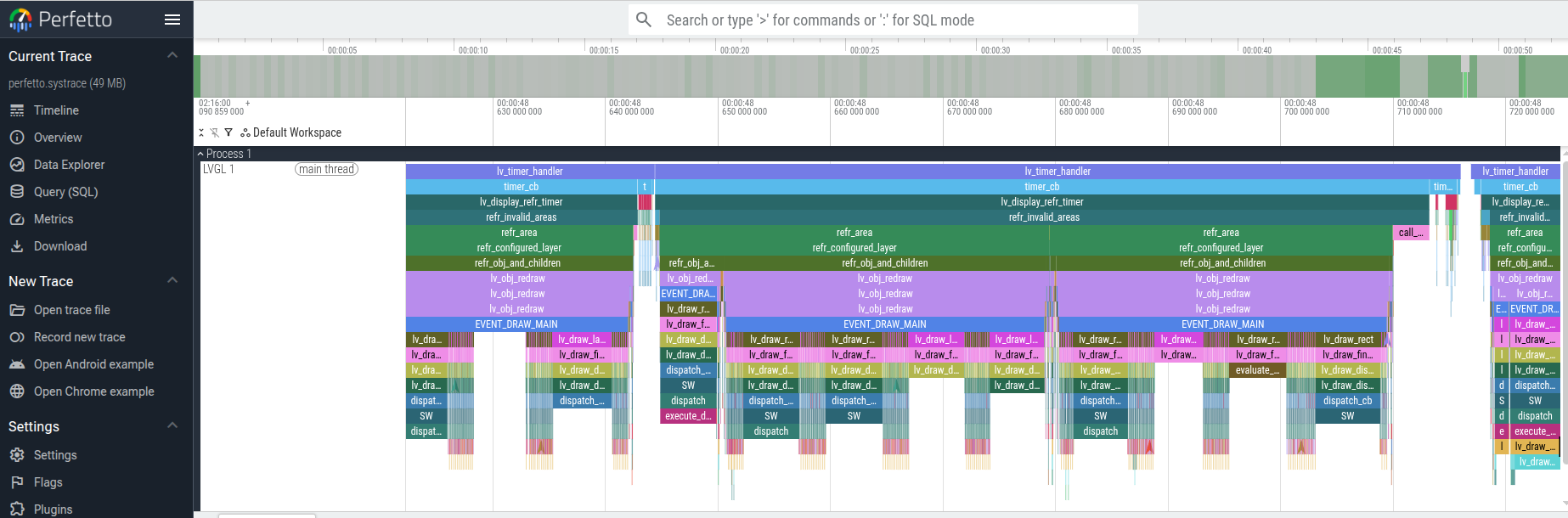Open the Flags page
Image resolution: width=1568 pixels, height=518 pixels.
(x=48, y=482)
